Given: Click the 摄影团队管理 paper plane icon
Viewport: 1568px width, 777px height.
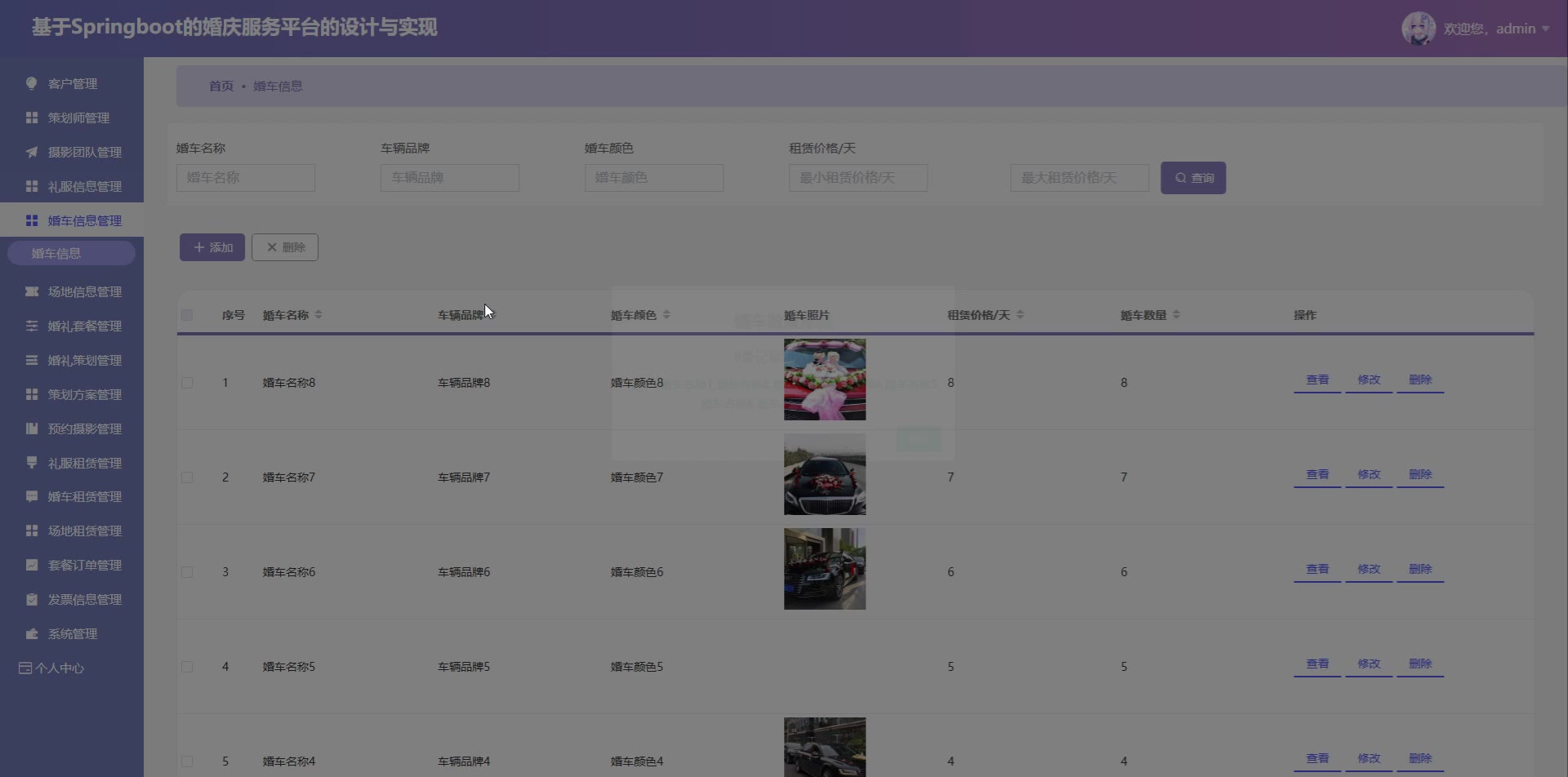Looking at the screenshot, I should tap(32, 152).
